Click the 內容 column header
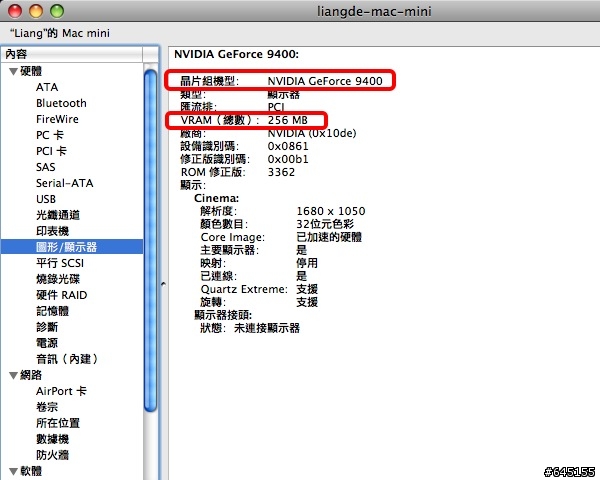 pyautogui.click(x=72, y=54)
